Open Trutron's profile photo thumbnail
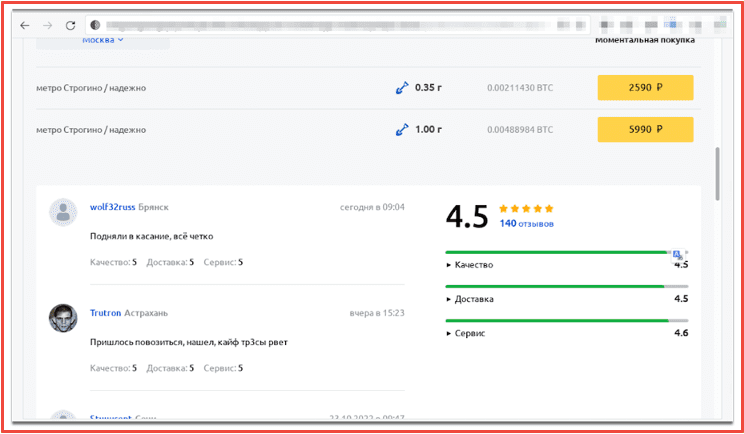Viewport: 744px width, 434px height. click(x=63, y=318)
